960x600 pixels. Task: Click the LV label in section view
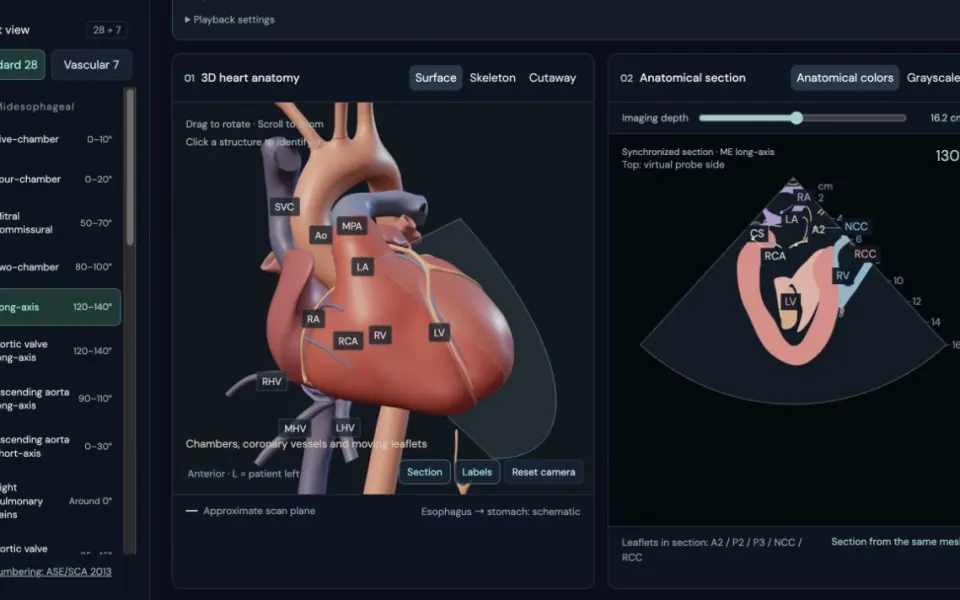coord(790,301)
